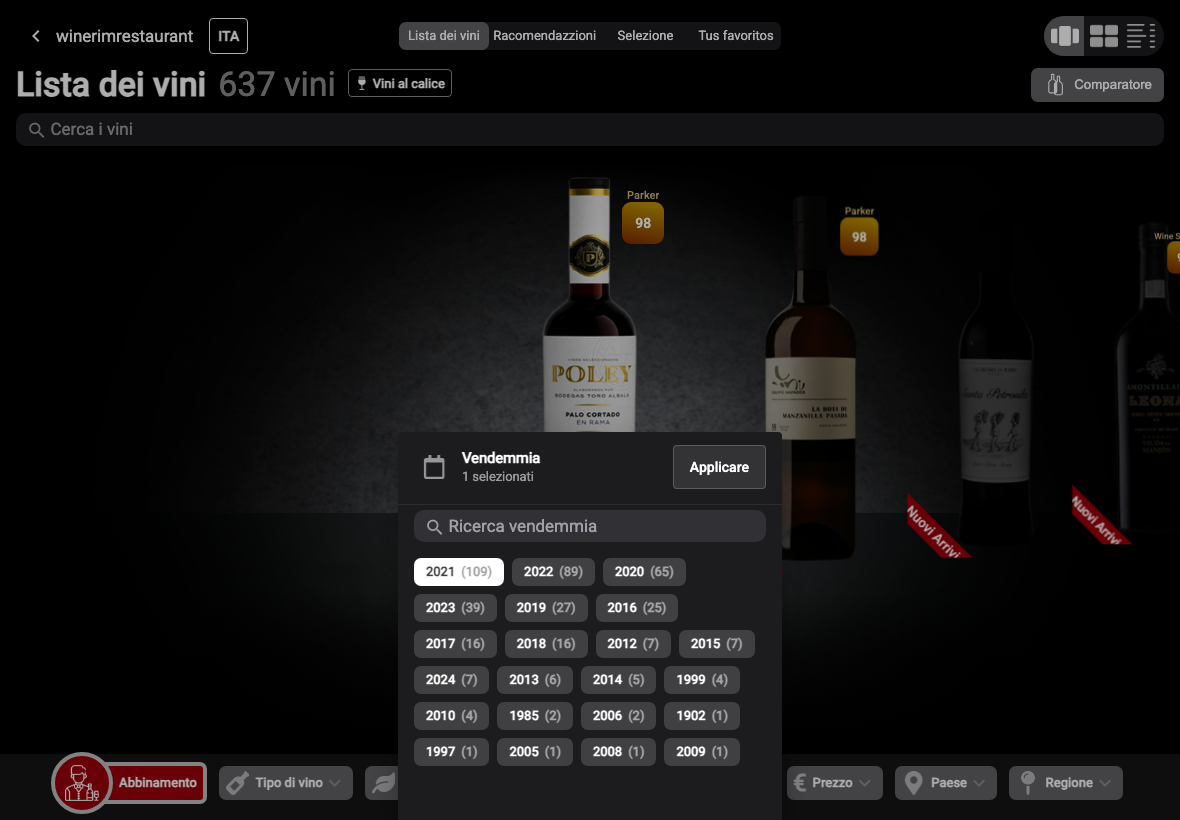This screenshot has height=820, width=1180.
Task: Choose the 1999 (4) vintage
Action: click(x=702, y=680)
